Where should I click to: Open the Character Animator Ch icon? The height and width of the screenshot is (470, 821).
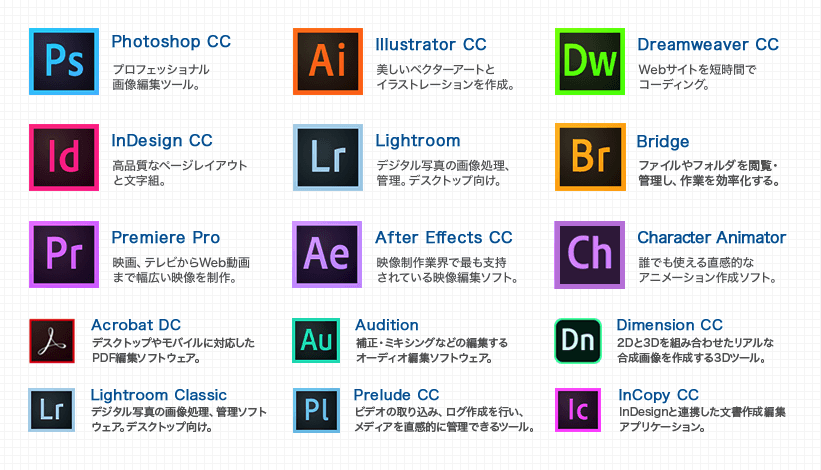(x=589, y=255)
